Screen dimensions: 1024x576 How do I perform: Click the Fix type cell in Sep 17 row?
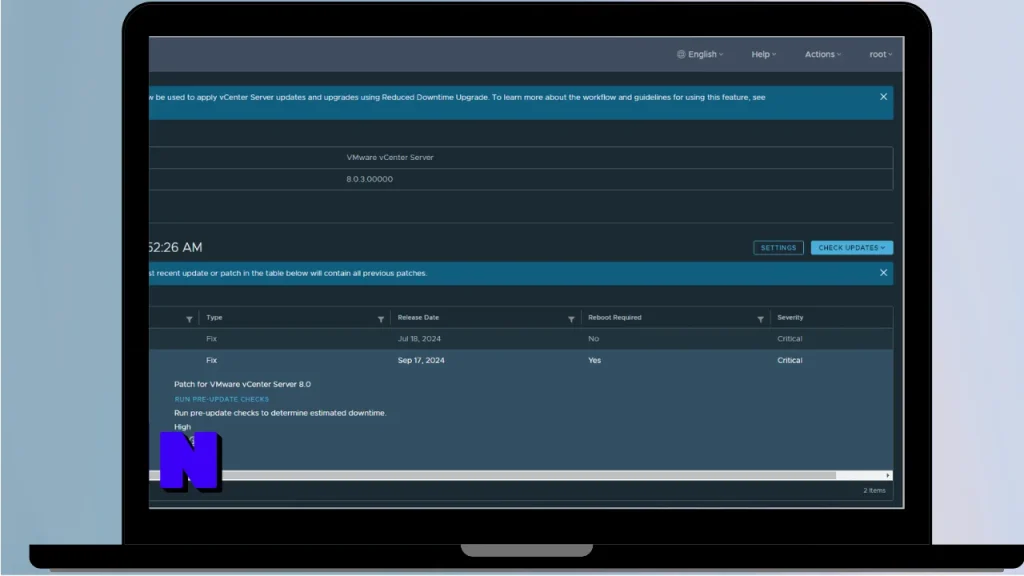click(x=212, y=360)
